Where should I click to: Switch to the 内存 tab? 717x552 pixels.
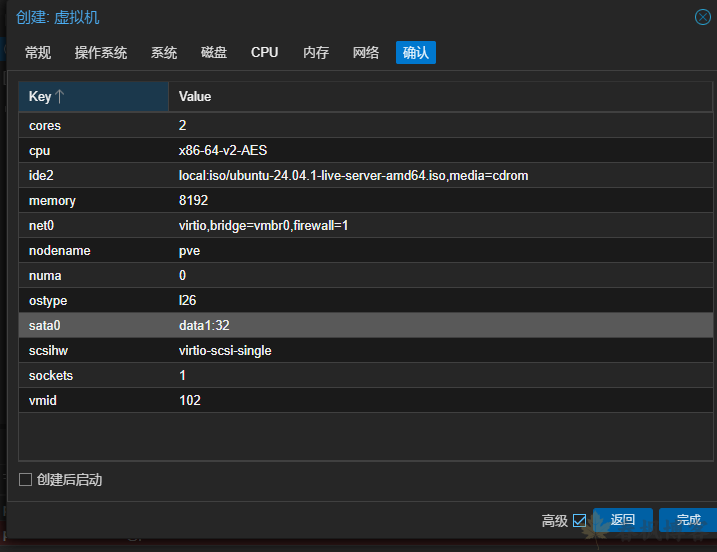316,53
